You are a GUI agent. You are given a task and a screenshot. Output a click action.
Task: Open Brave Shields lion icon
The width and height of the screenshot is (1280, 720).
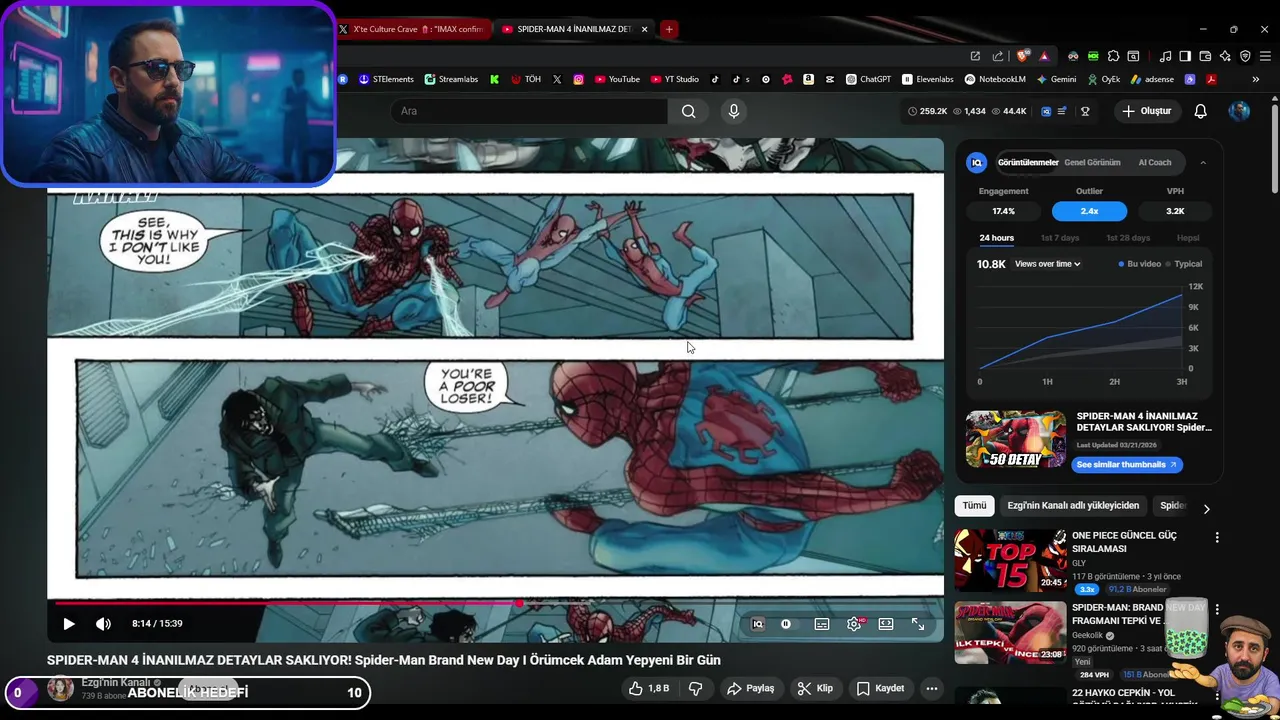pos(1022,56)
